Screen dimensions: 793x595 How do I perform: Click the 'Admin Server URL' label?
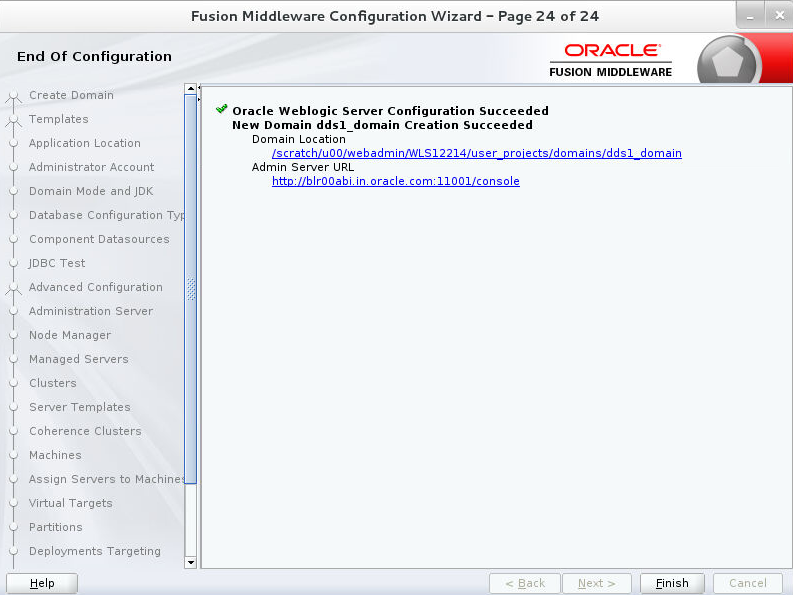(303, 167)
